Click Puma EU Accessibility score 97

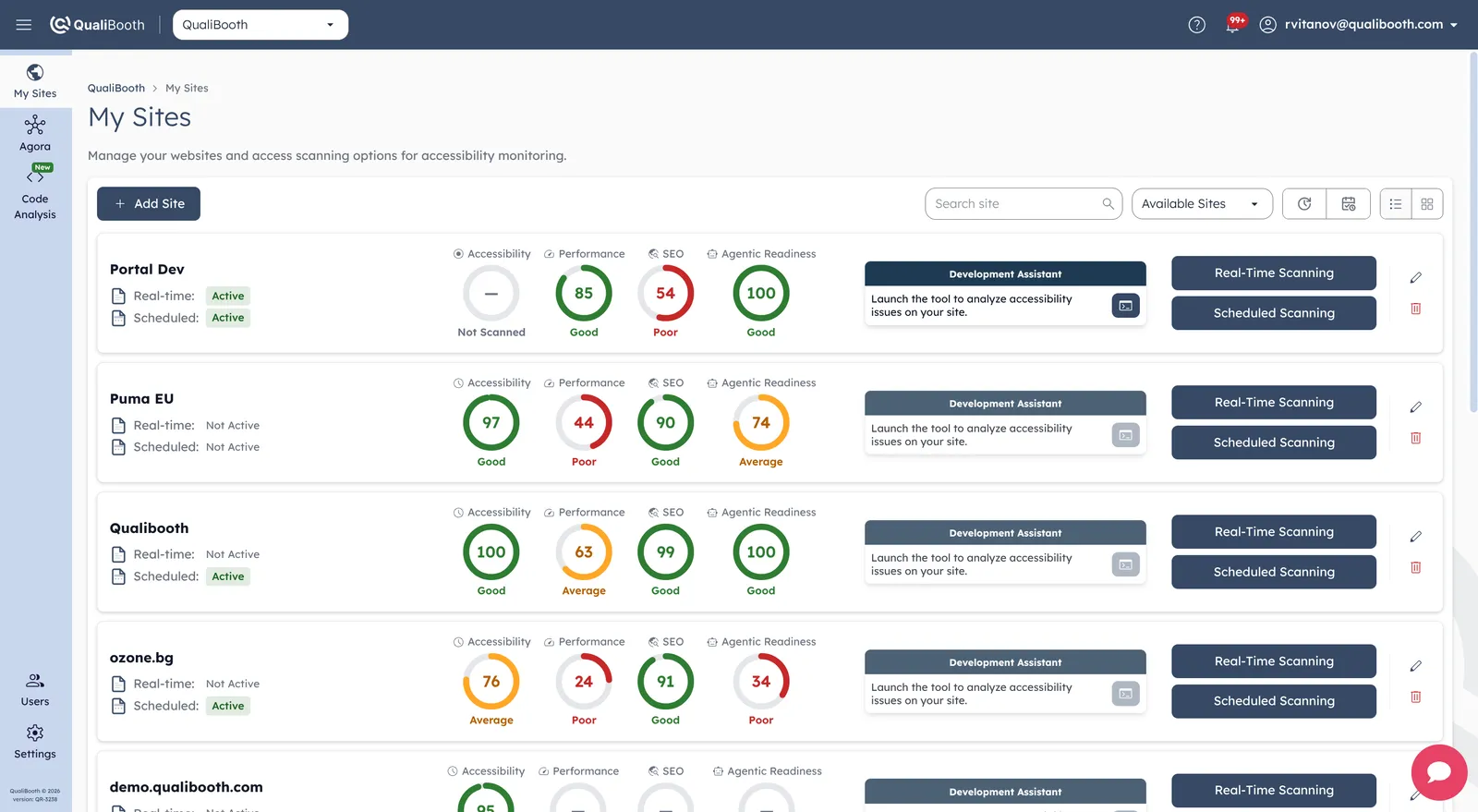point(491,423)
